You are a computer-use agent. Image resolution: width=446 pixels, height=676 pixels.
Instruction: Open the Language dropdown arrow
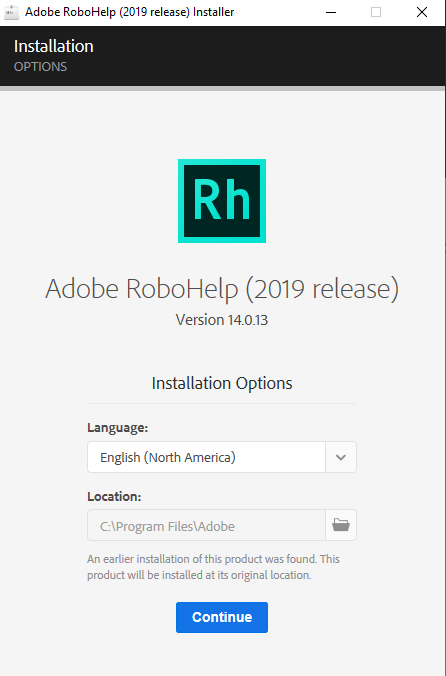tap(341, 457)
